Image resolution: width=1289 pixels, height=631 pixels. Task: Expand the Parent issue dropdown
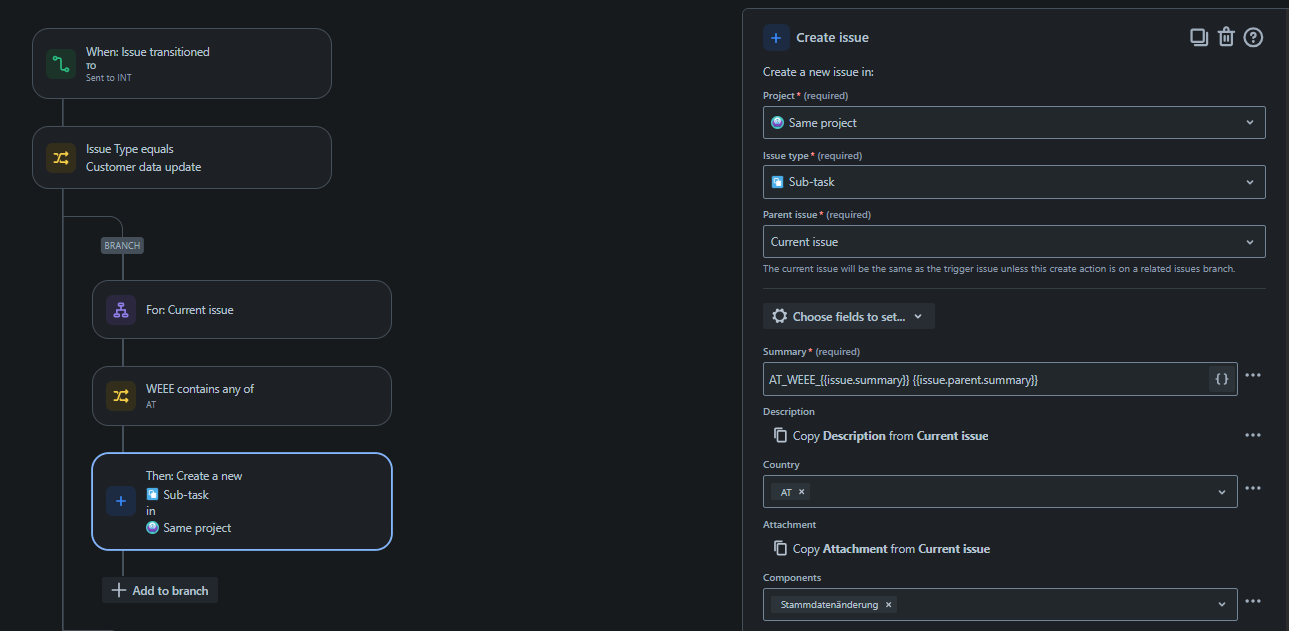[1014, 241]
